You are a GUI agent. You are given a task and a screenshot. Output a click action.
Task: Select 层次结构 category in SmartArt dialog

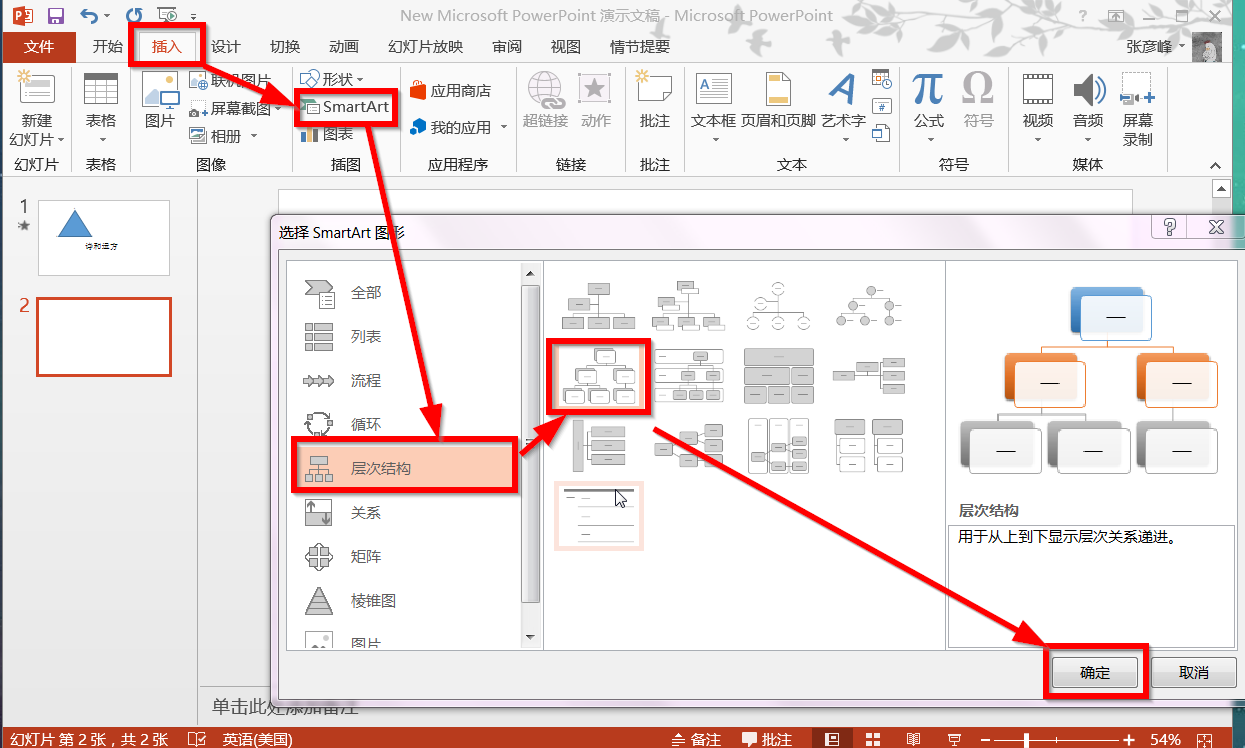click(404, 468)
